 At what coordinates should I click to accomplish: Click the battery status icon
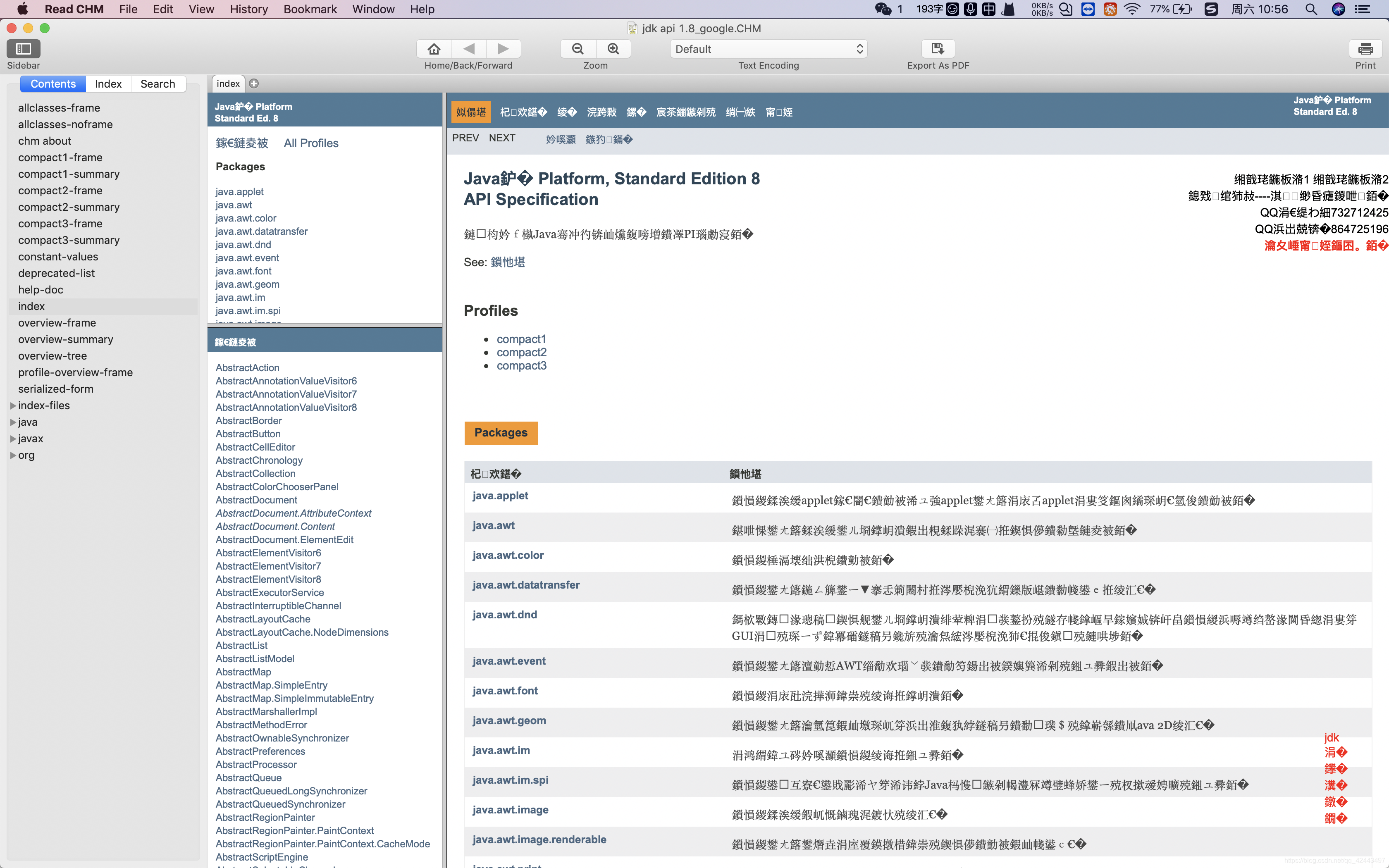pos(1182,9)
